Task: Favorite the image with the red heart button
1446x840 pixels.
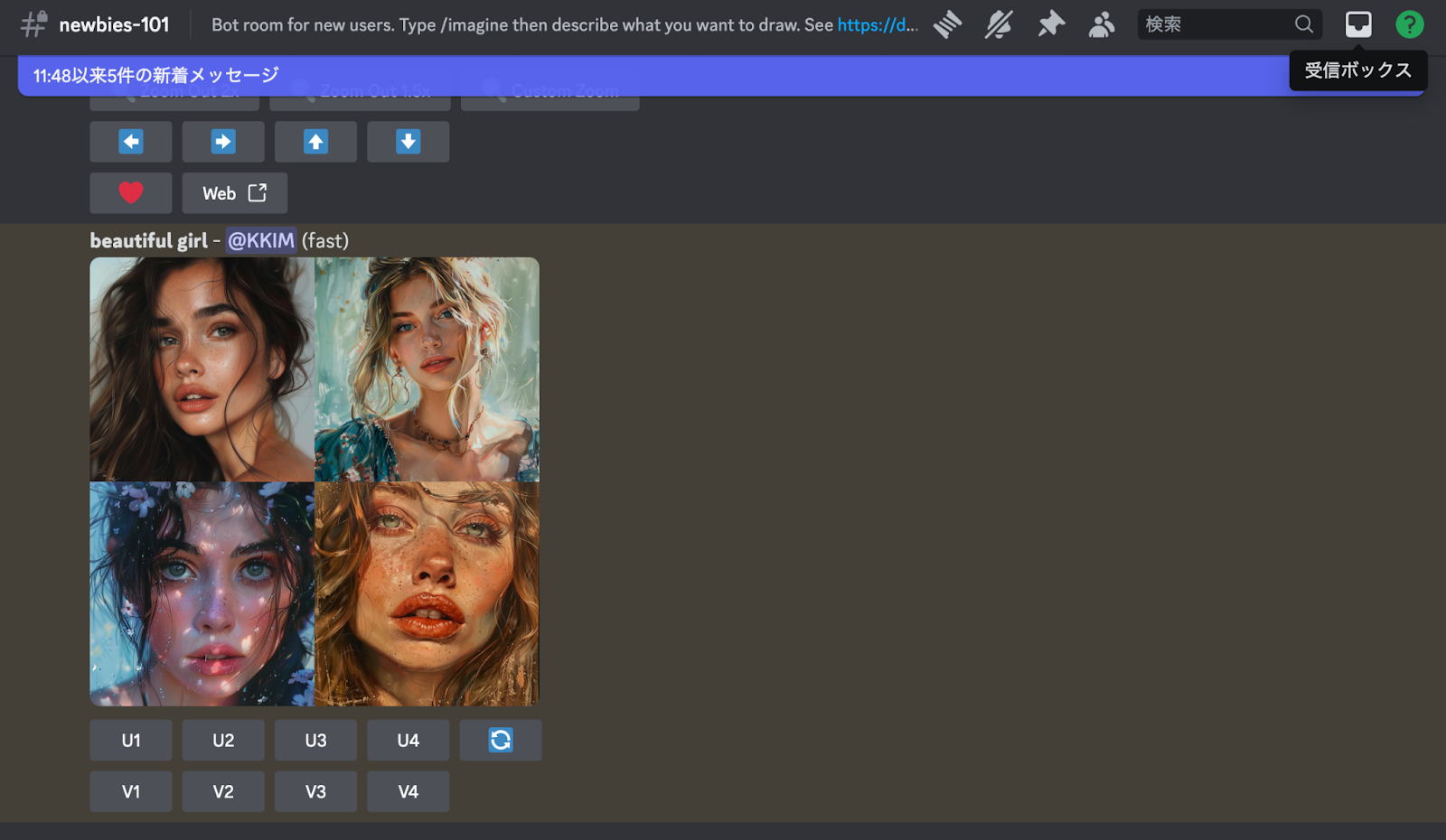Action: click(x=131, y=193)
